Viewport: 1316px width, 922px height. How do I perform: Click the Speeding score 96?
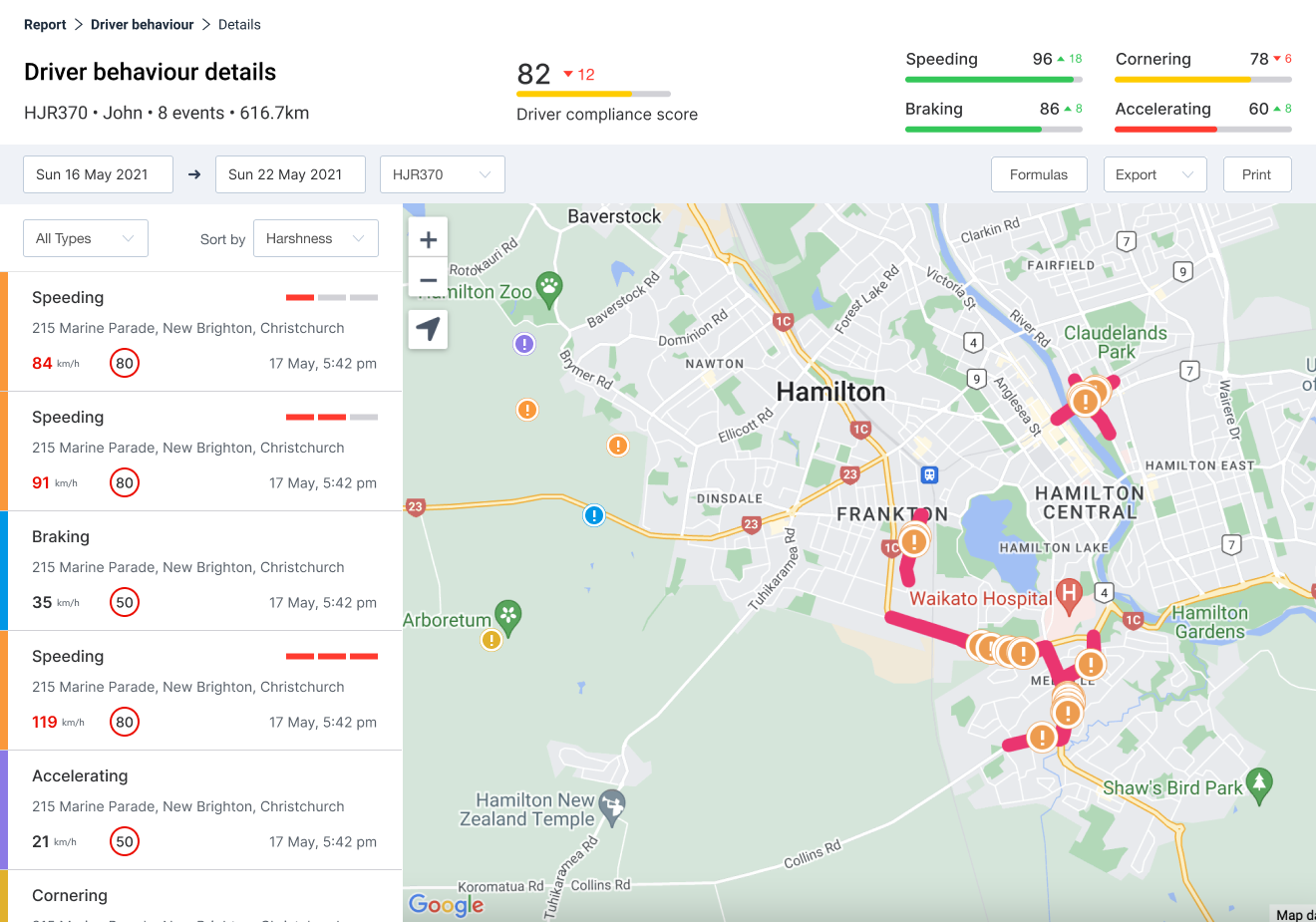(1042, 59)
